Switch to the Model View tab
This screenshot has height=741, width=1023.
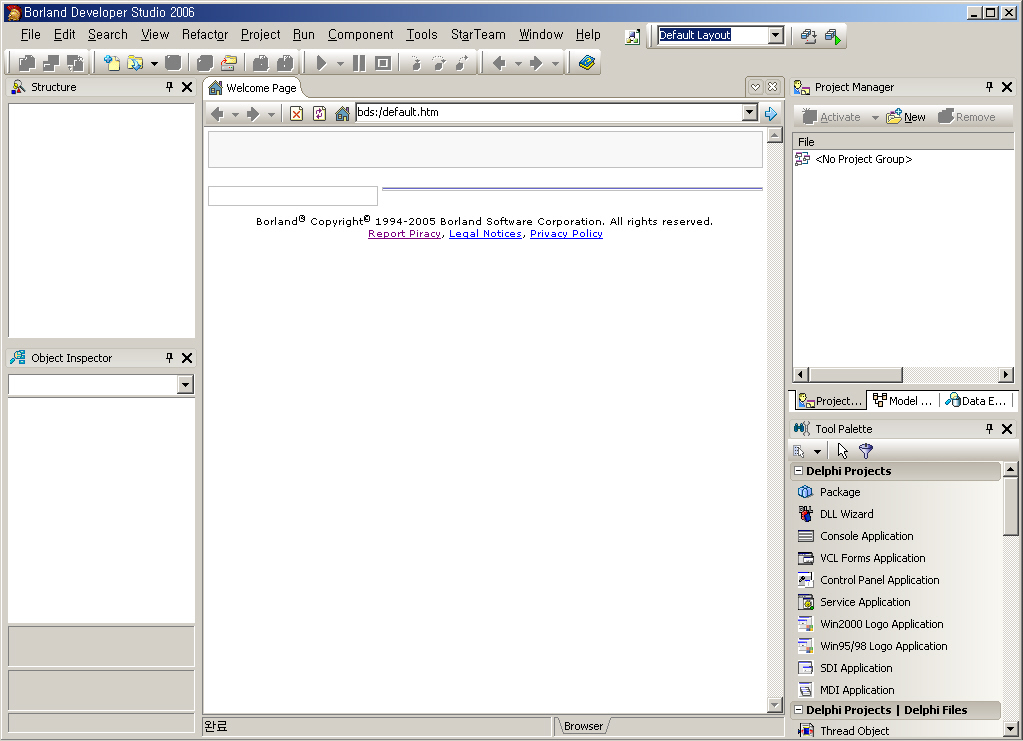(x=902, y=401)
